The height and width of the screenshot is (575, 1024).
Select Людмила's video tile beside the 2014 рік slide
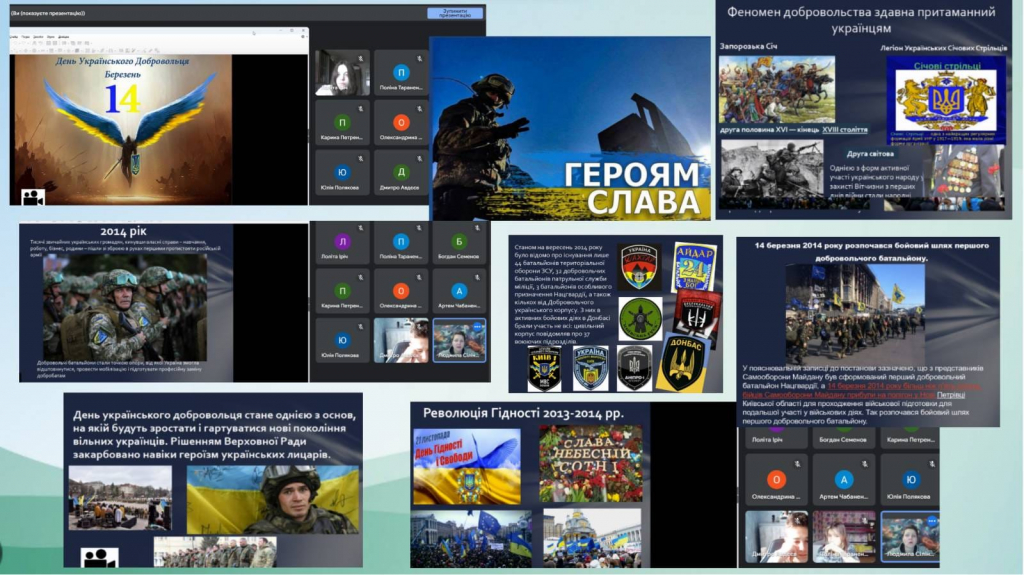tap(459, 340)
